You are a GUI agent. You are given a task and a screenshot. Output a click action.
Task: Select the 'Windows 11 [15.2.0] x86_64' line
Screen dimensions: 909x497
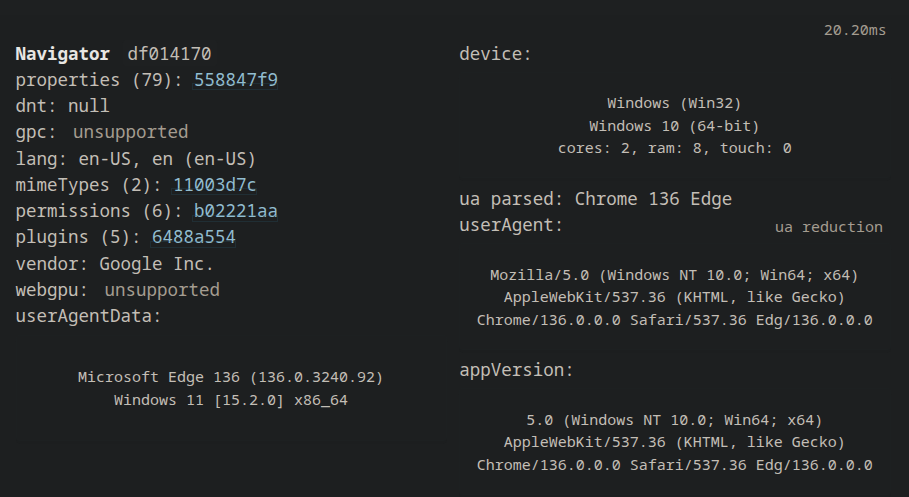[x=231, y=400]
